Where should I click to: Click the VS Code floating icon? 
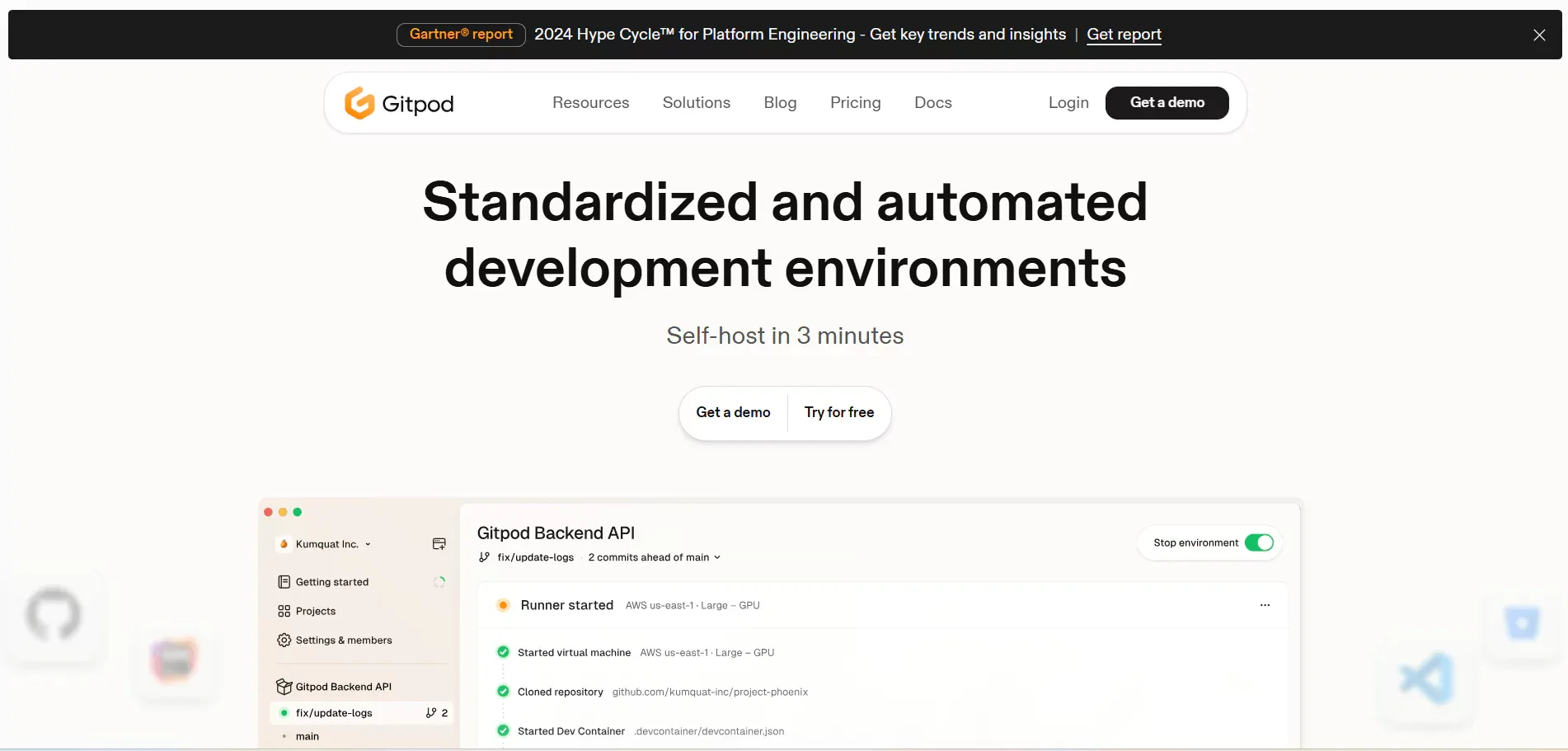pyautogui.click(x=1426, y=678)
